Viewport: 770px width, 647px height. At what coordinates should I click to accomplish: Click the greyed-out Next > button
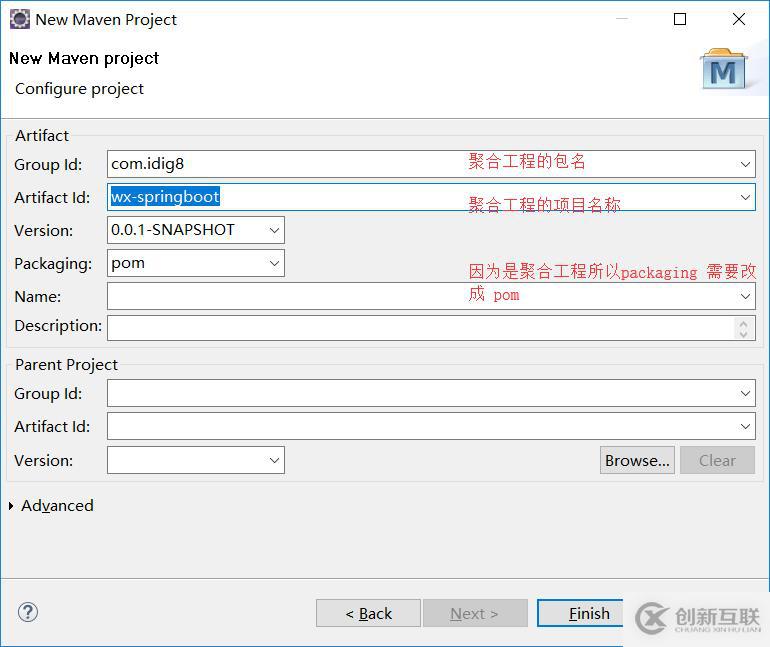(x=475, y=613)
